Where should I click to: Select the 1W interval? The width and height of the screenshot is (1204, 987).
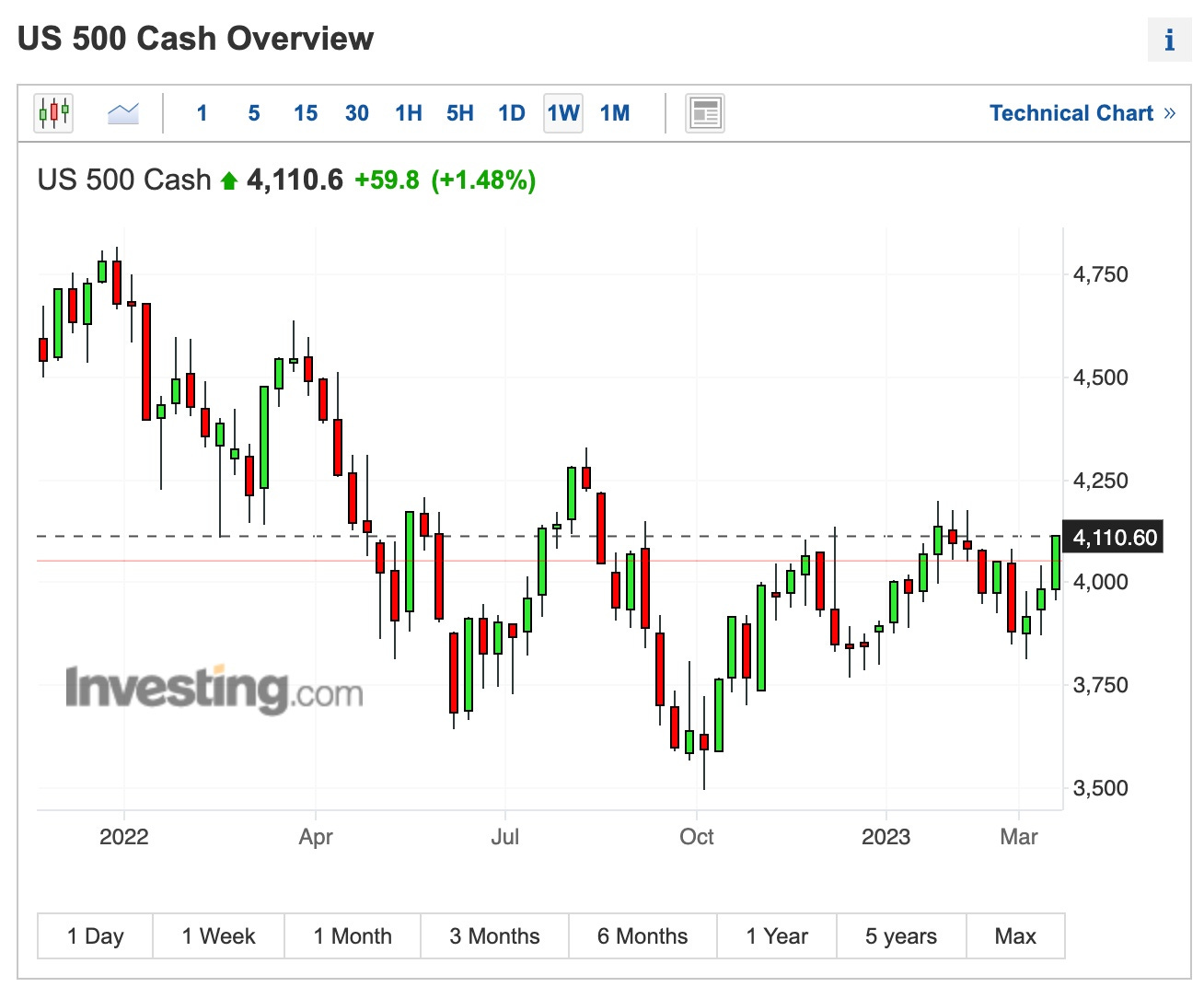click(x=563, y=113)
